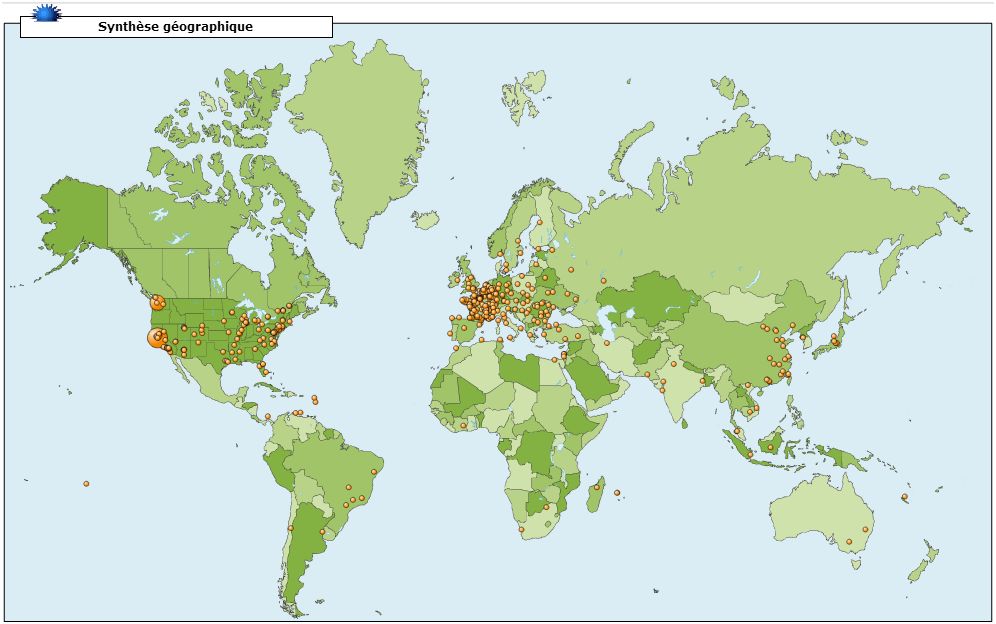Select the Sydney marker on Australia's east coast
Viewport: 996px width, 624px height.
[x=865, y=529]
